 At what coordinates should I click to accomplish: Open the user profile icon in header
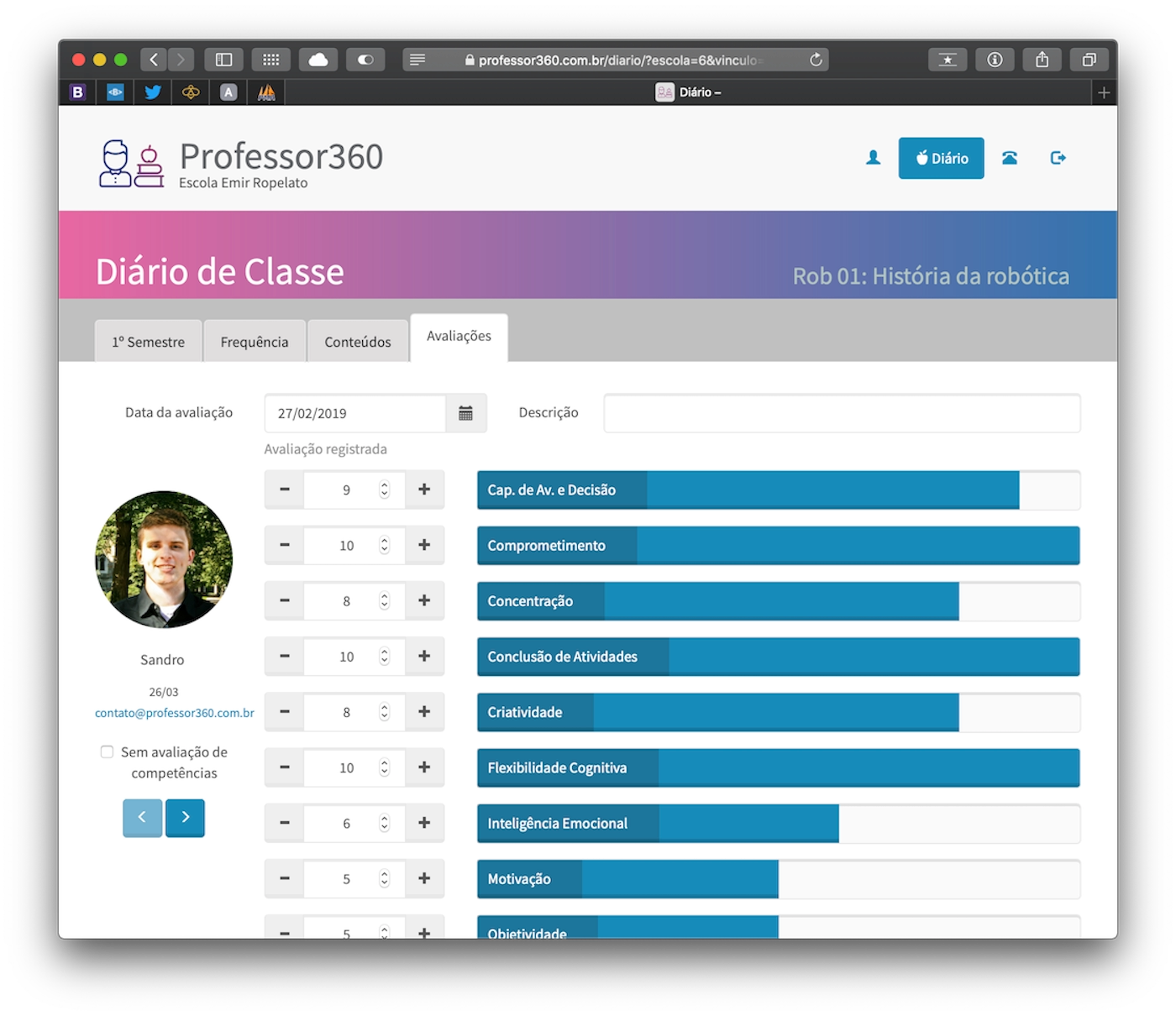tap(873, 158)
